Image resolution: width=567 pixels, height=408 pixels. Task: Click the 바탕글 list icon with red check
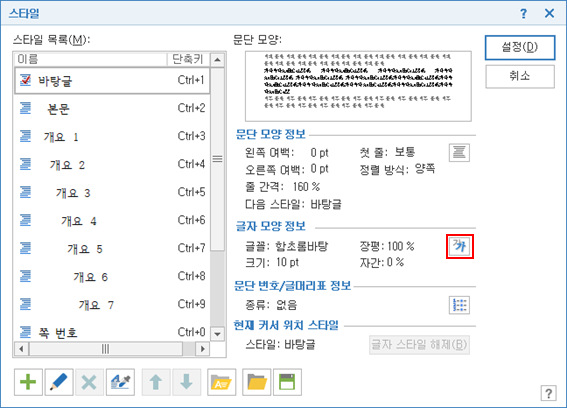click(x=25, y=80)
